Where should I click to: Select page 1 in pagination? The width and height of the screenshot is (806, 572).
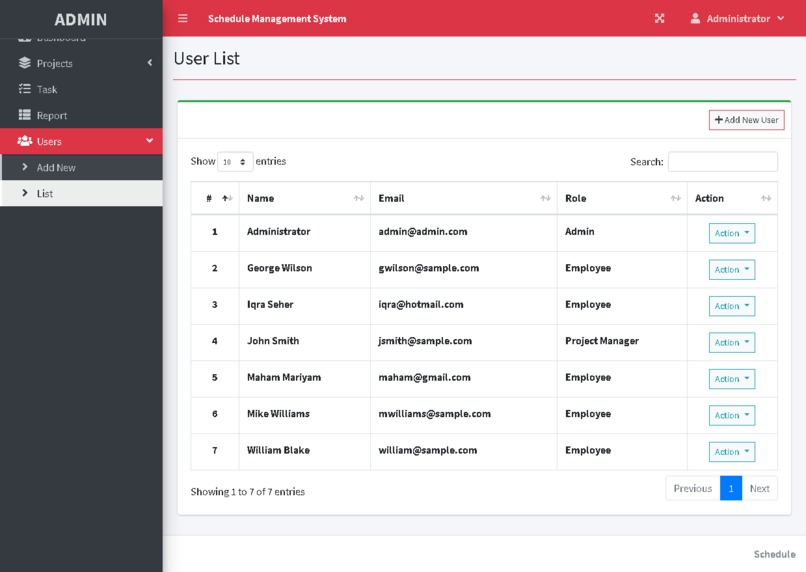730,488
